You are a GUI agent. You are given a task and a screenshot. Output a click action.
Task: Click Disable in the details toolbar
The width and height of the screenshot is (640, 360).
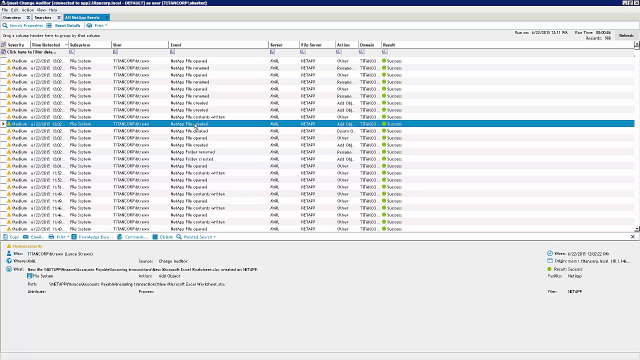click(163, 237)
